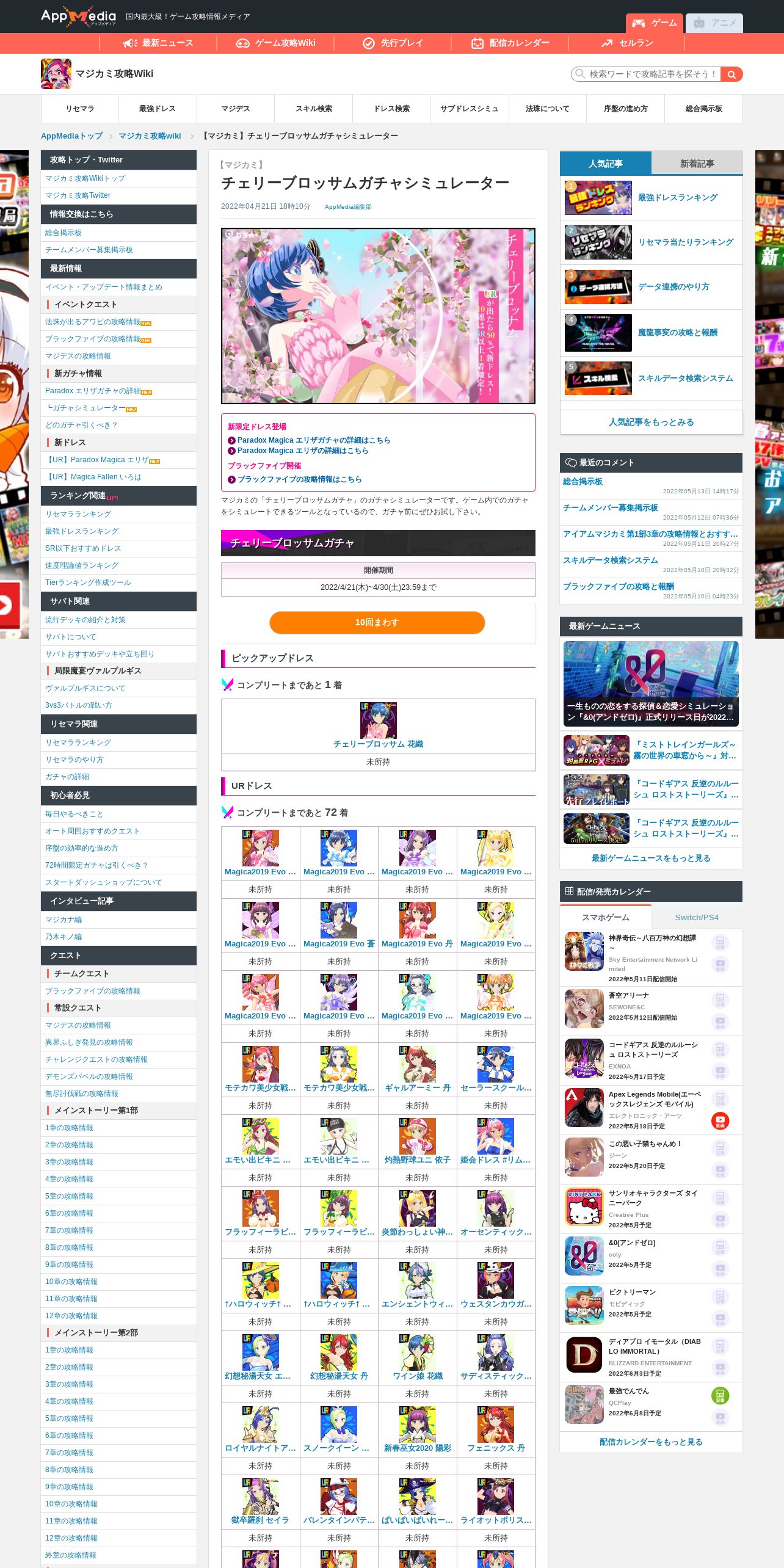Click the &0 game news large banner

tap(651, 684)
